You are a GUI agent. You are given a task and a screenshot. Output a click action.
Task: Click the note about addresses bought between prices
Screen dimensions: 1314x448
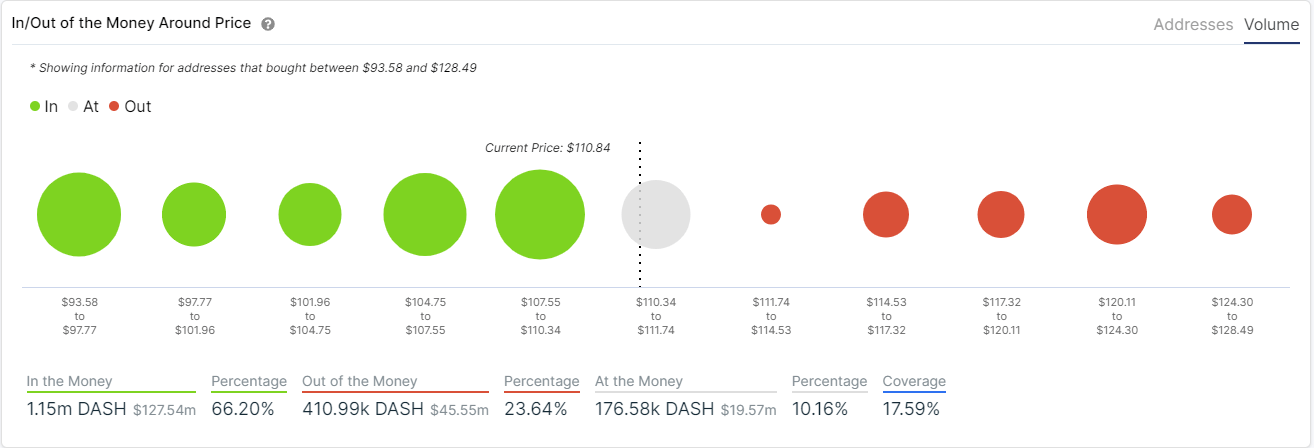tap(255, 67)
